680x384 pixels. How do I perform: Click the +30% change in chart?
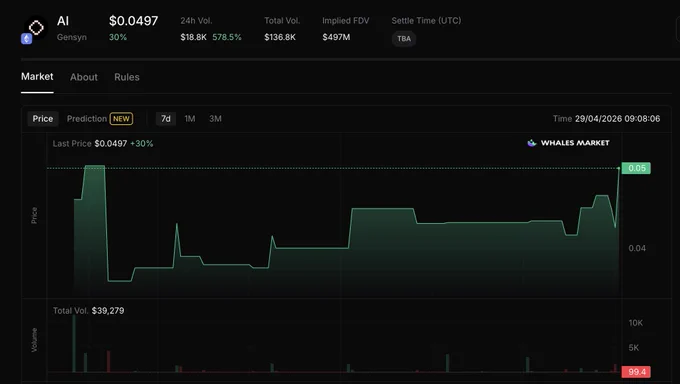coord(142,144)
